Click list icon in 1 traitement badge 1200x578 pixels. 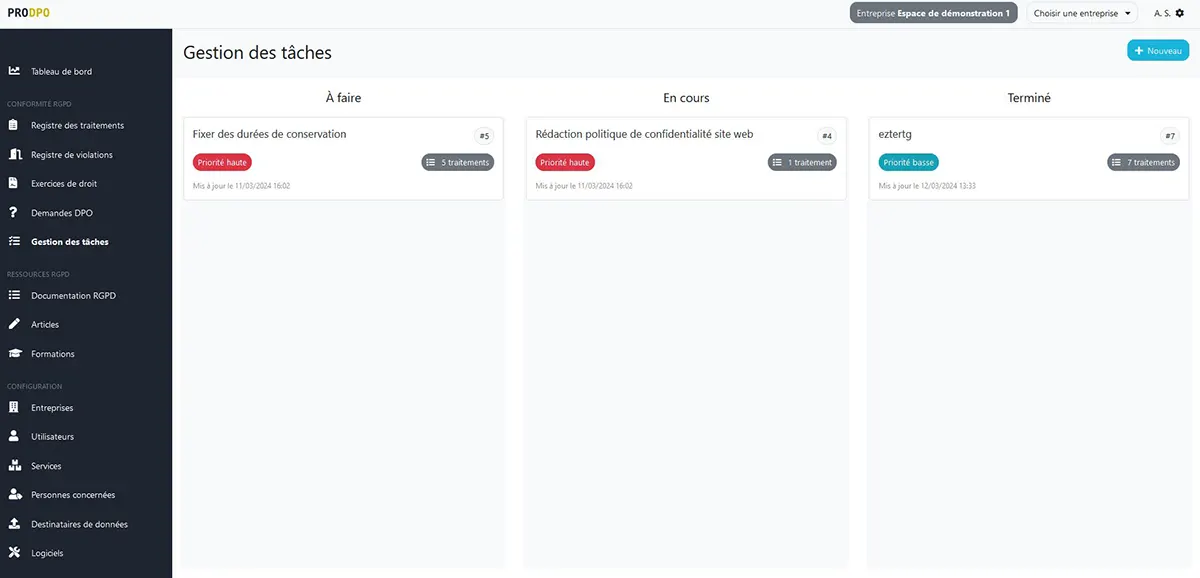coord(777,162)
